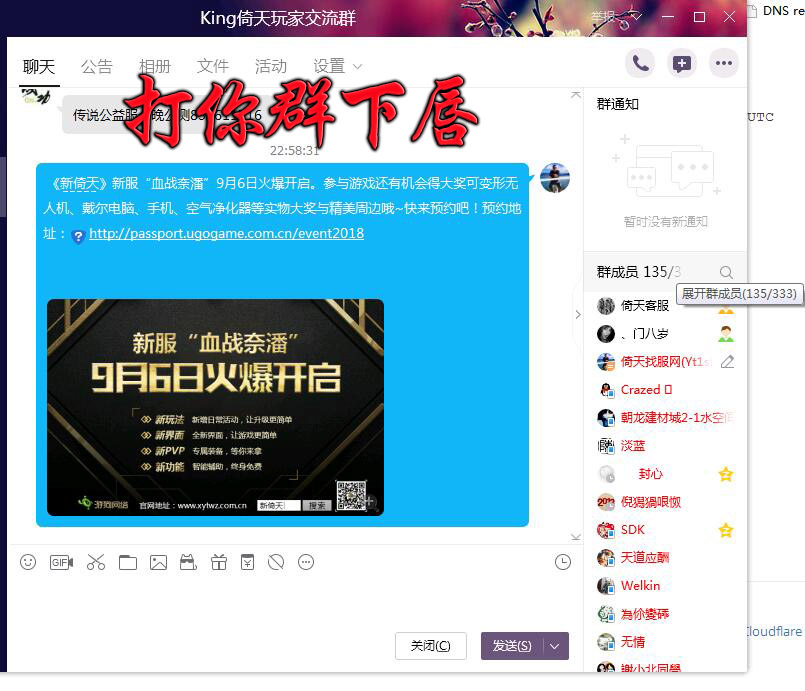Image resolution: width=805 pixels, height=691 pixels.
Task: Select member SDK in the member list
Action: (633, 530)
